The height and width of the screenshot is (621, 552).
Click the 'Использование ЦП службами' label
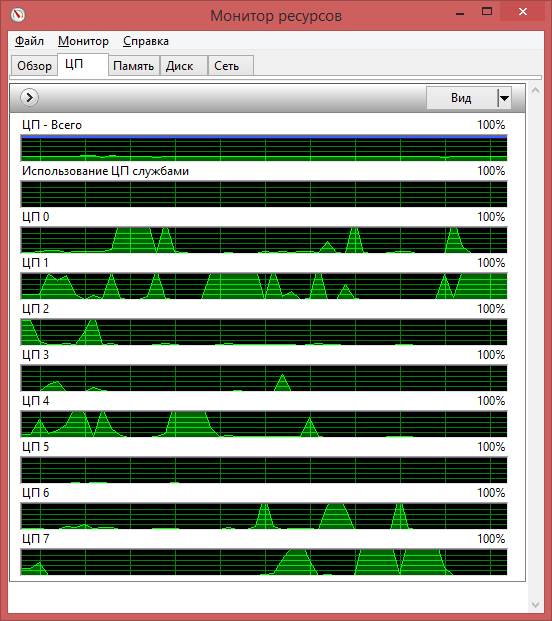[x=105, y=171]
